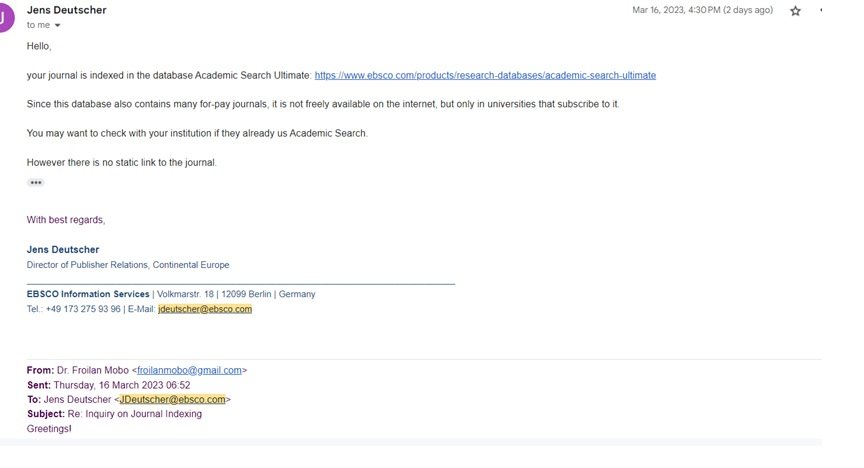Open the EBSCO Academic Search Ultimate link

click(485, 75)
